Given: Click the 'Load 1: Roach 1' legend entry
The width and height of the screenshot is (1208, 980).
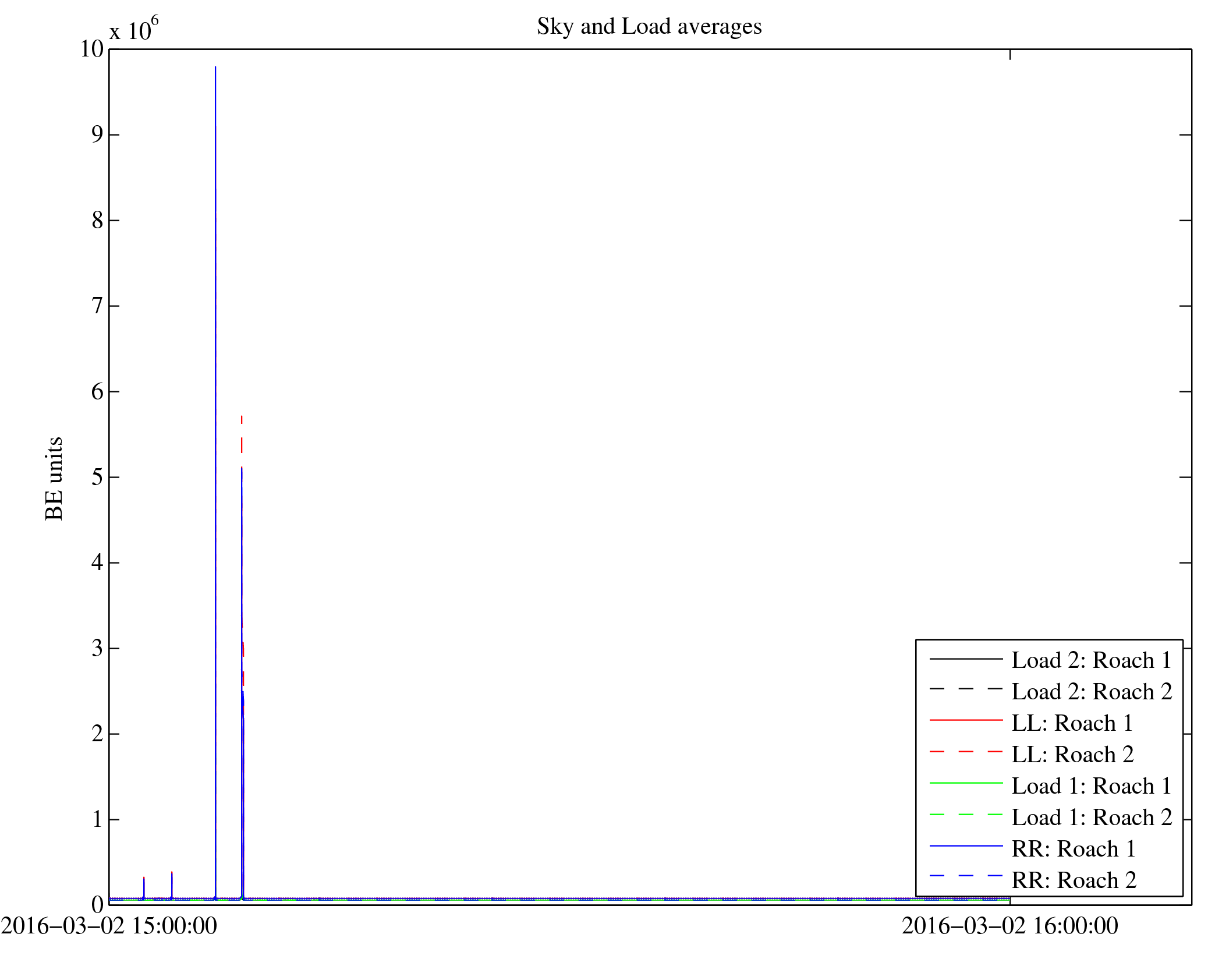Looking at the screenshot, I should pyautogui.click(x=1091, y=786).
